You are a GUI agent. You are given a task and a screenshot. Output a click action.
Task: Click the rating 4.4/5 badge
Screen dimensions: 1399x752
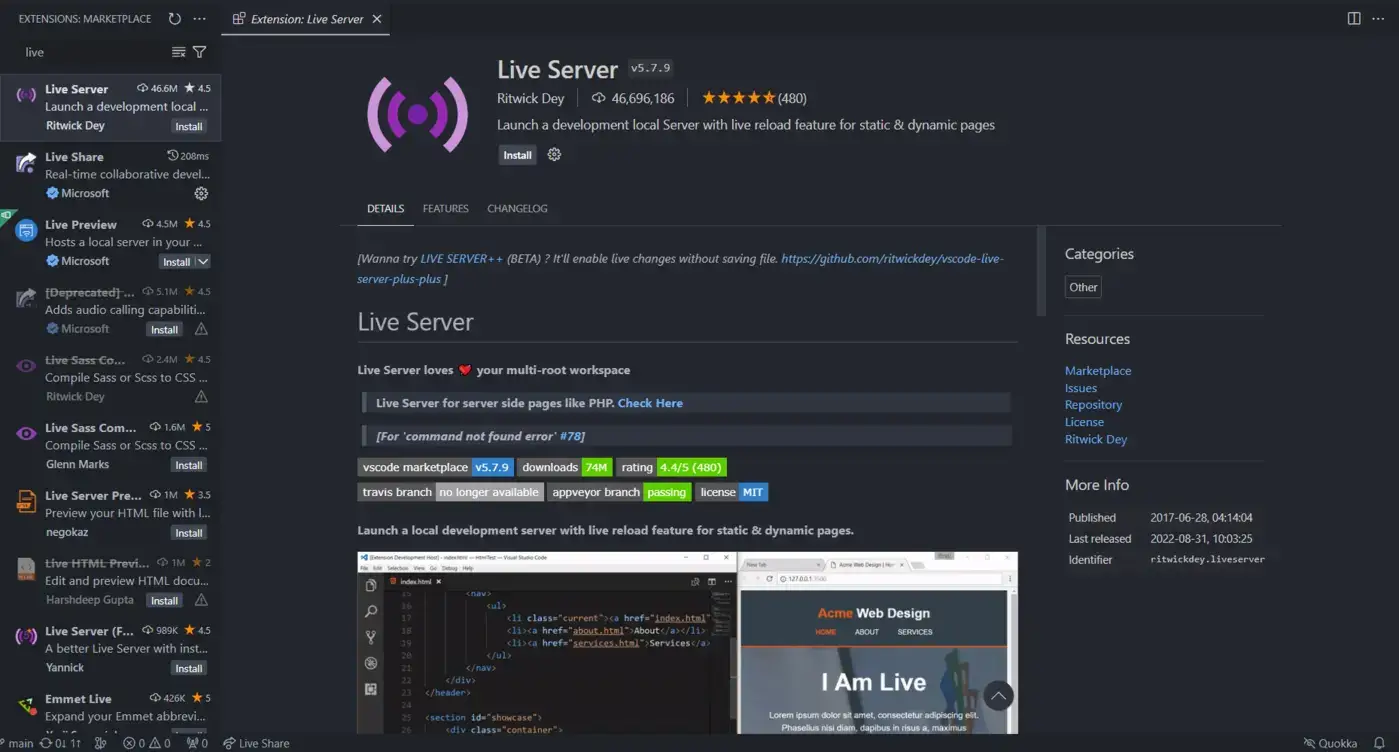tap(671, 467)
